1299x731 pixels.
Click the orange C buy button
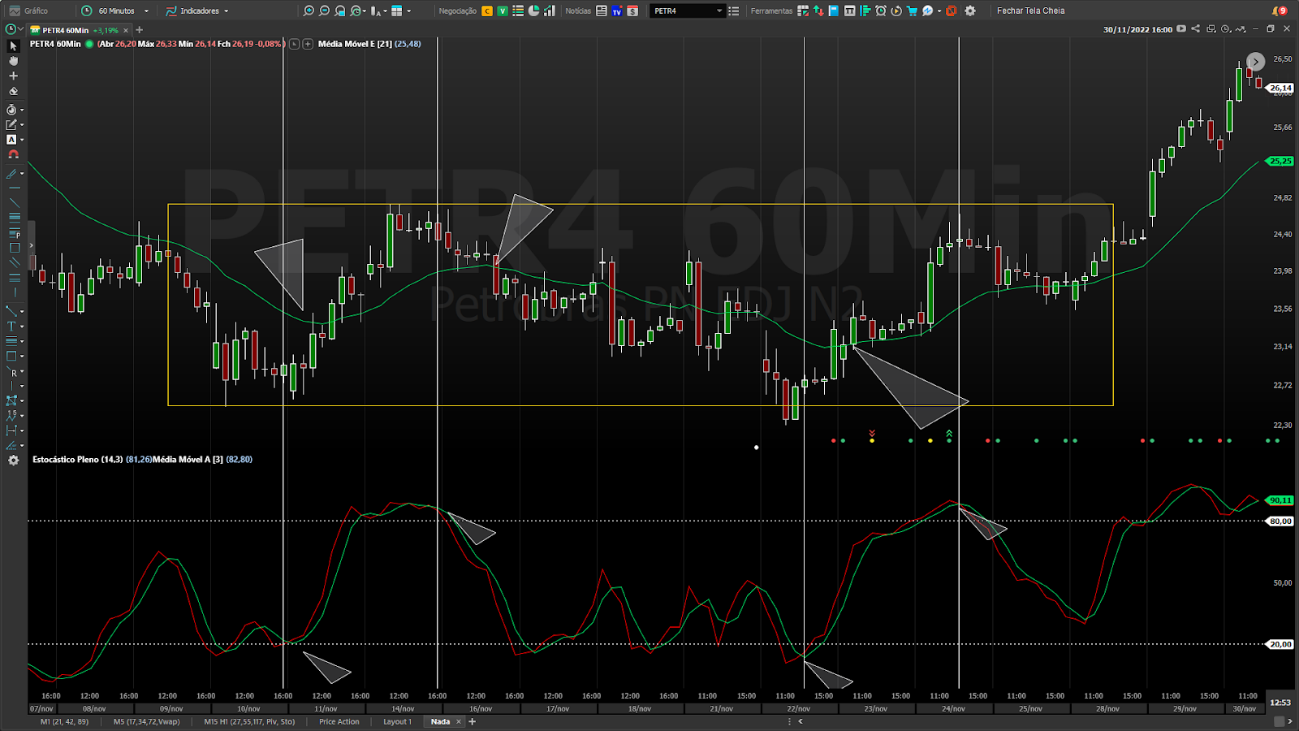point(487,11)
